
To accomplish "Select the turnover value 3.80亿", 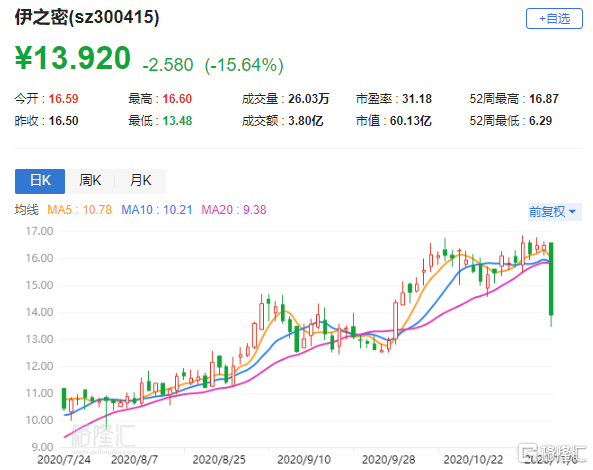I will (306, 121).
